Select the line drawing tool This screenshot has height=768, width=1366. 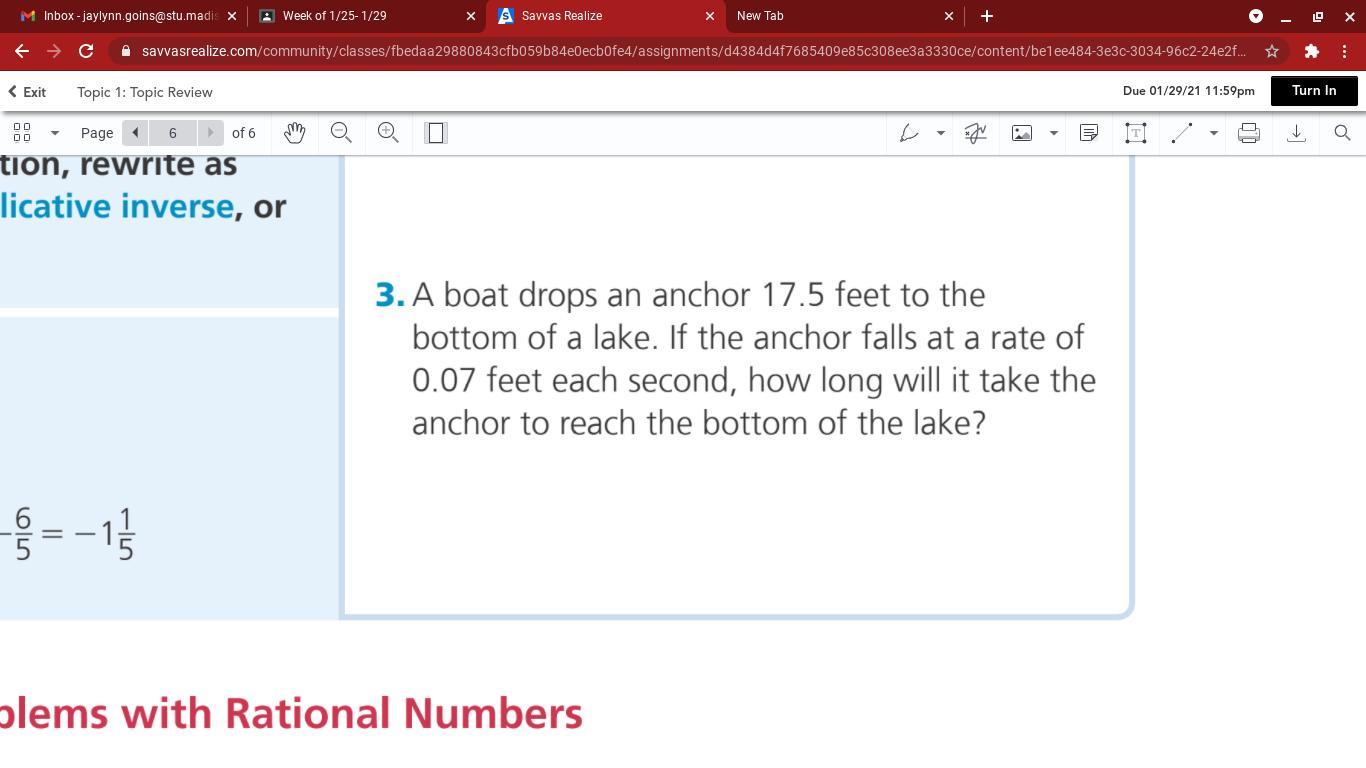click(1182, 133)
